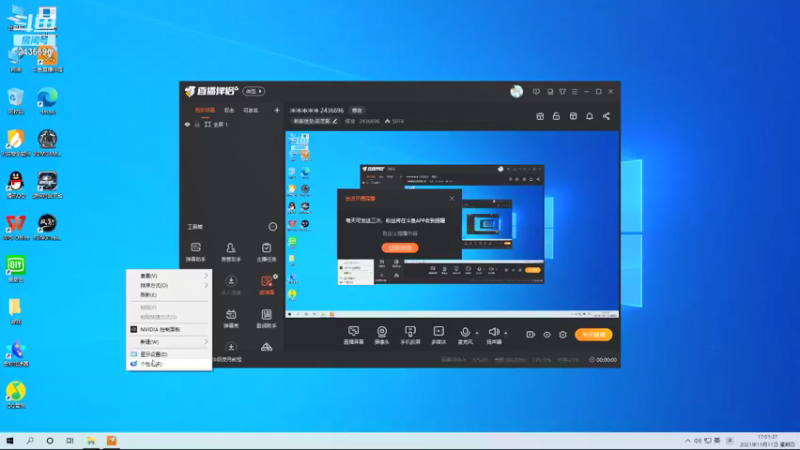Select 全屏 1 source row
The width and height of the screenshot is (800, 450).
(x=232, y=124)
